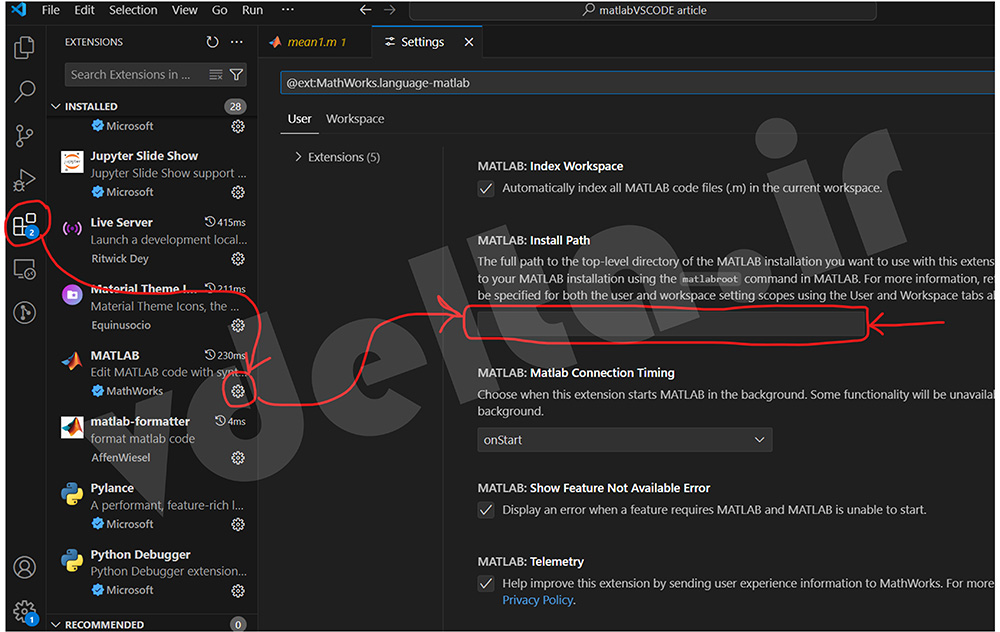Toggle Show Feature Not Available Error checkbox
Screen dimensions: 1000x632
pos(486,510)
